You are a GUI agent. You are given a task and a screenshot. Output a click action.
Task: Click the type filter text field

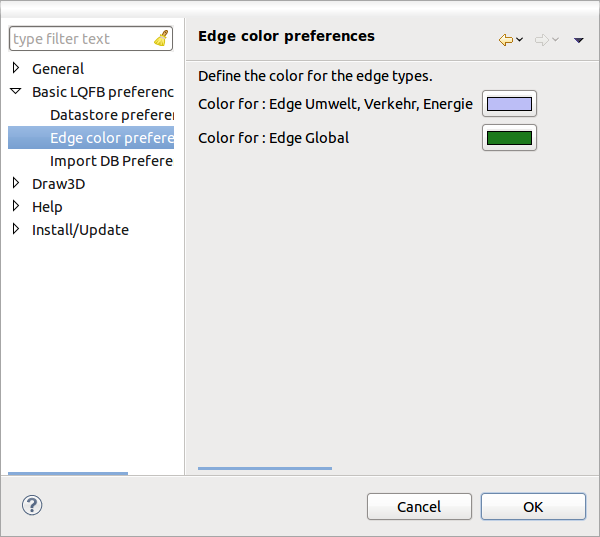point(80,39)
